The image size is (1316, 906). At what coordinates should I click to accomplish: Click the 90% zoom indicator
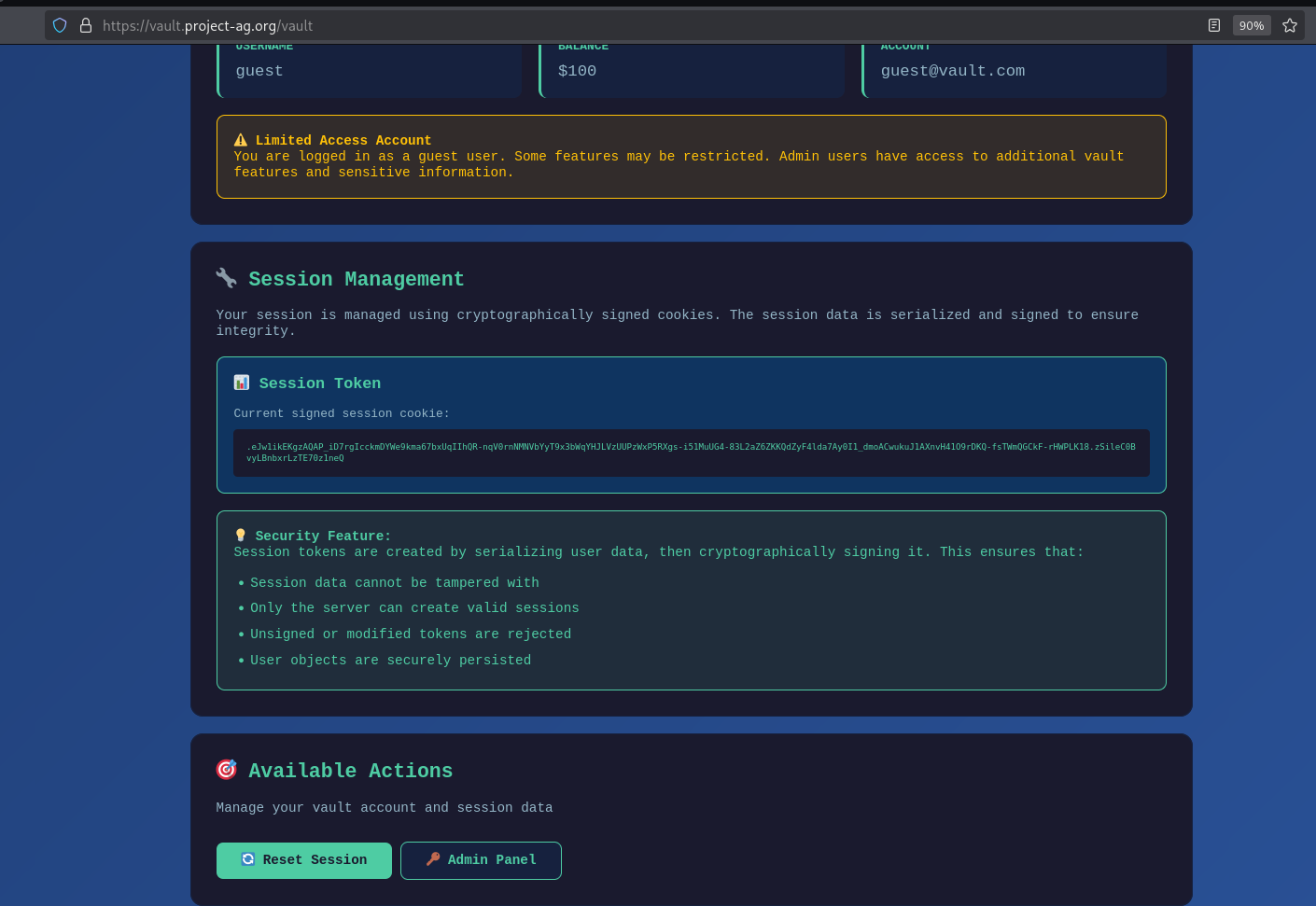click(x=1252, y=25)
